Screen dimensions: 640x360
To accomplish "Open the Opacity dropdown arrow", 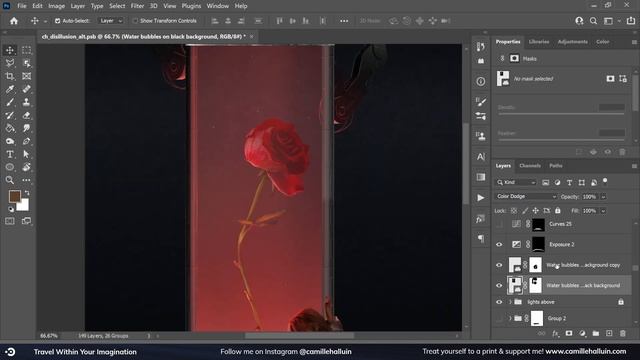I will [x=603, y=197].
